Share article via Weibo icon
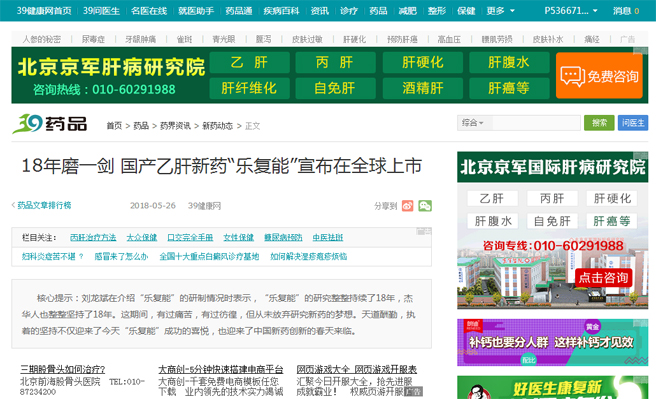656x399 pixels. [407, 206]
